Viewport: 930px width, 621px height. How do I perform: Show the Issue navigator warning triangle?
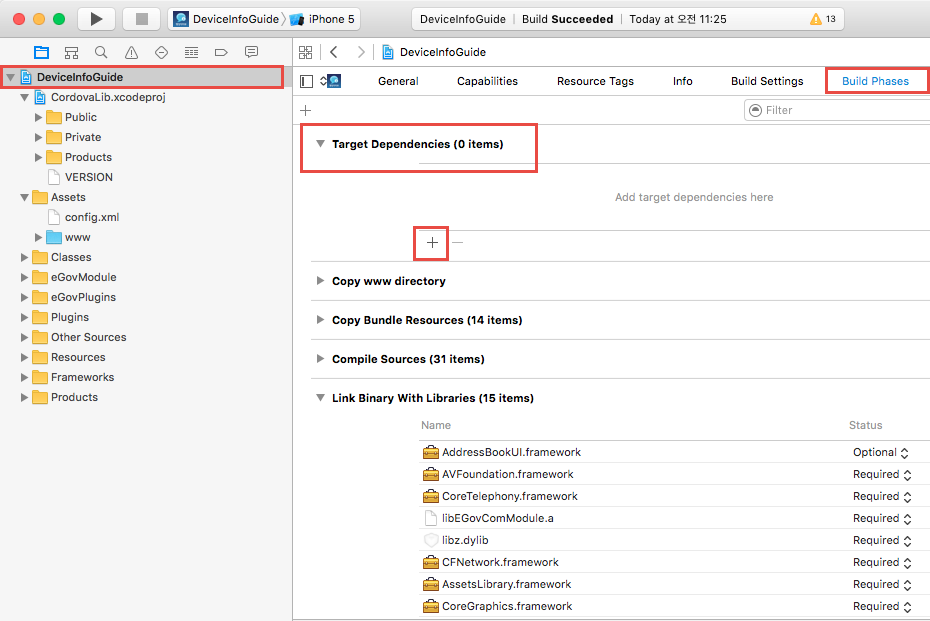pos(131,52)
